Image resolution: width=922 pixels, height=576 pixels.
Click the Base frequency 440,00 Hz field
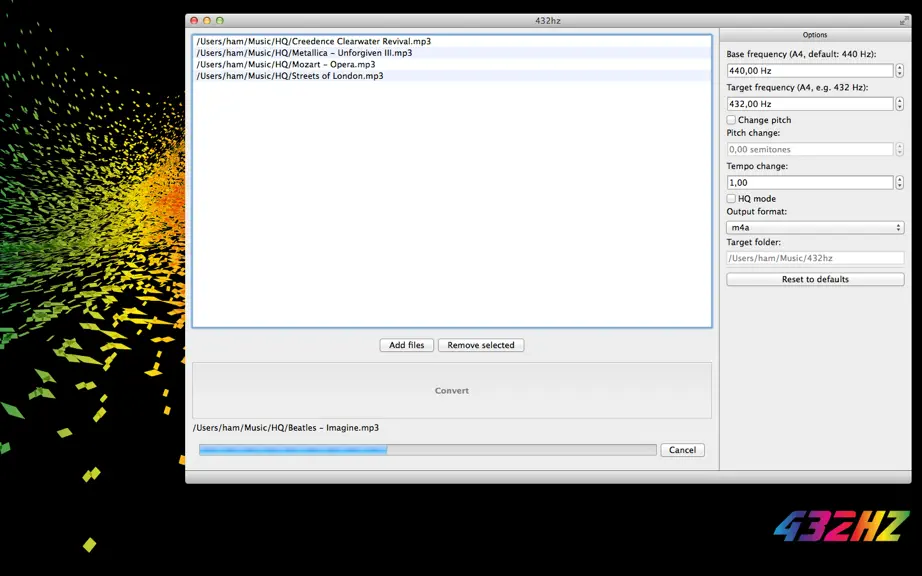(x=810, y=71)
